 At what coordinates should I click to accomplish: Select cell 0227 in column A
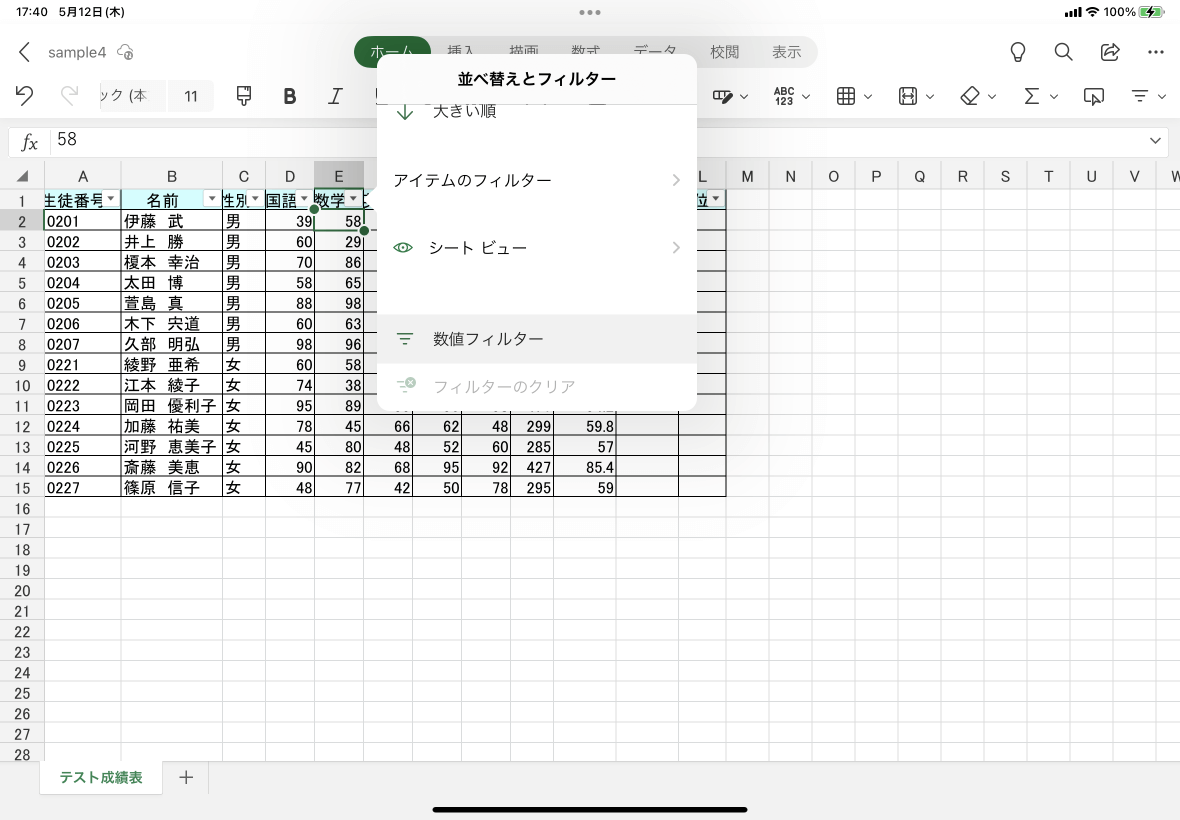(x=83, y=487)
